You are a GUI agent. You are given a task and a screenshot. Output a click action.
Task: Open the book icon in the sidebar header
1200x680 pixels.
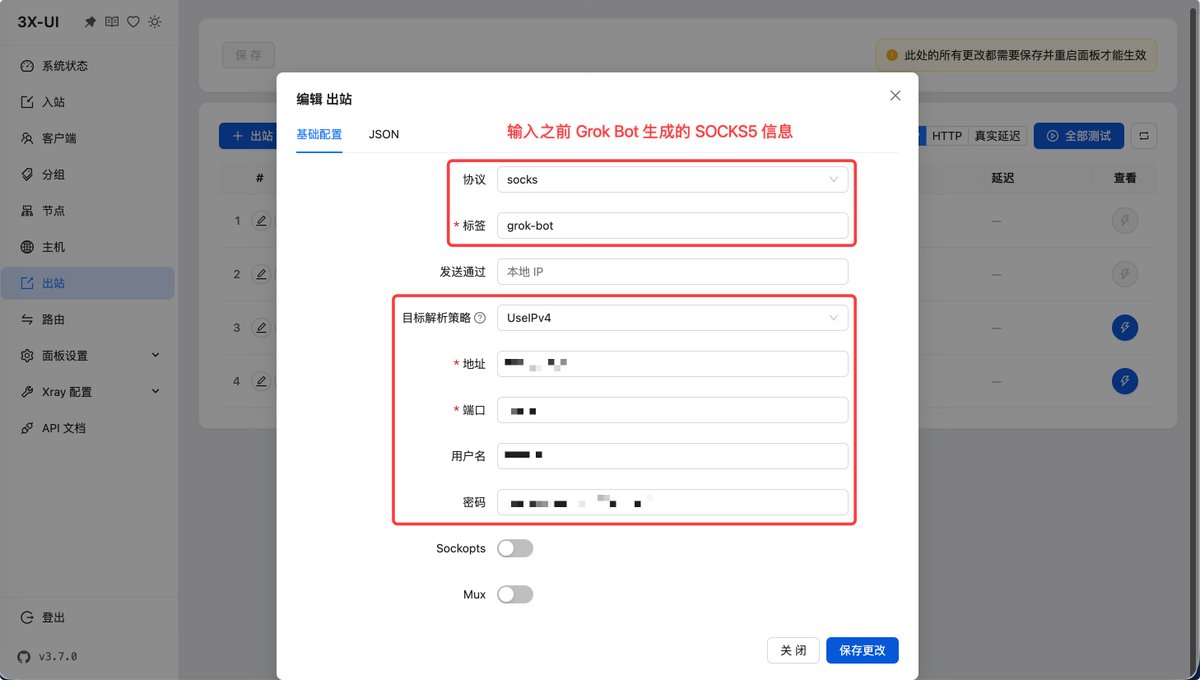pyautogui.click(x=111, y=22)
